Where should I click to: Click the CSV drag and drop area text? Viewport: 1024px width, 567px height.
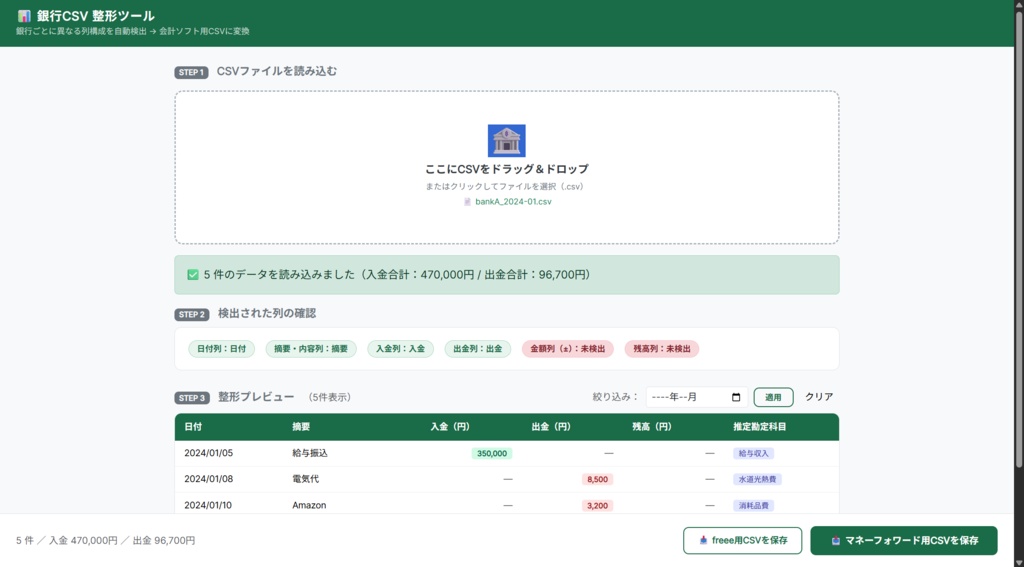click(x=507, y=169)
